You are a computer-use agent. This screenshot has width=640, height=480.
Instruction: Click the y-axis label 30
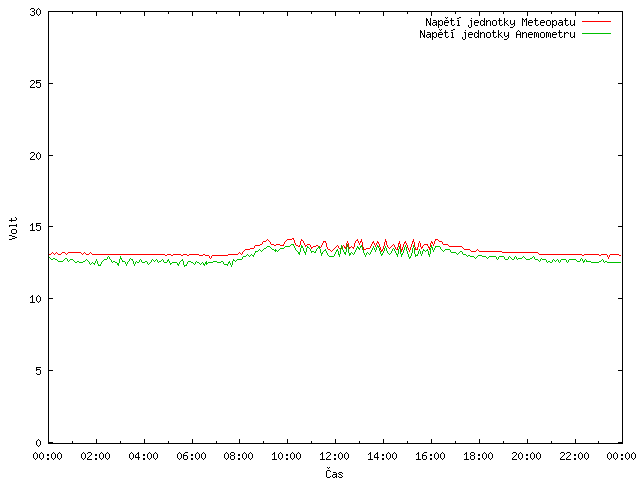[36, 12]
